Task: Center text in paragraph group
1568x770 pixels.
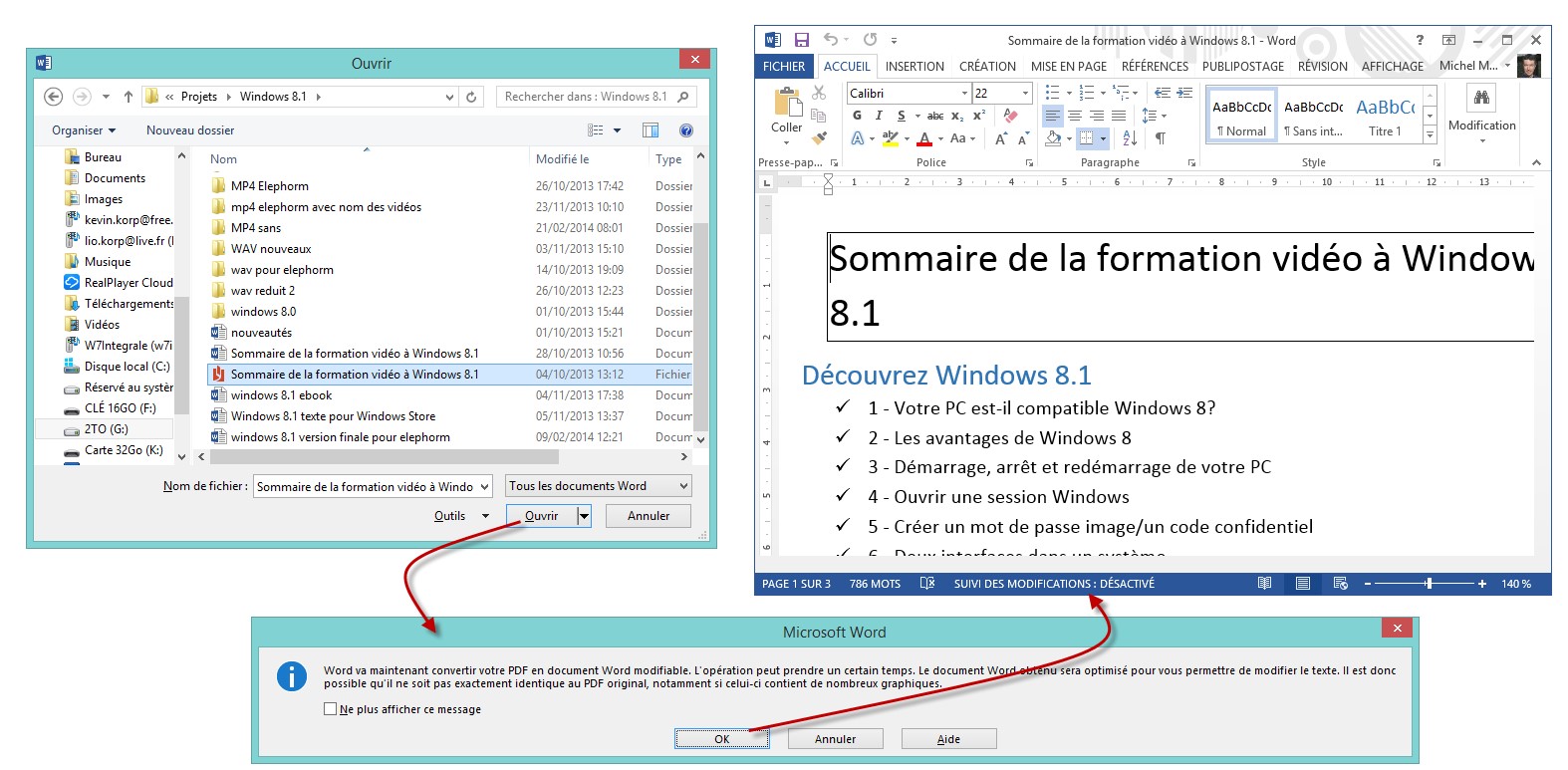Action: [x=1075, y=116]
